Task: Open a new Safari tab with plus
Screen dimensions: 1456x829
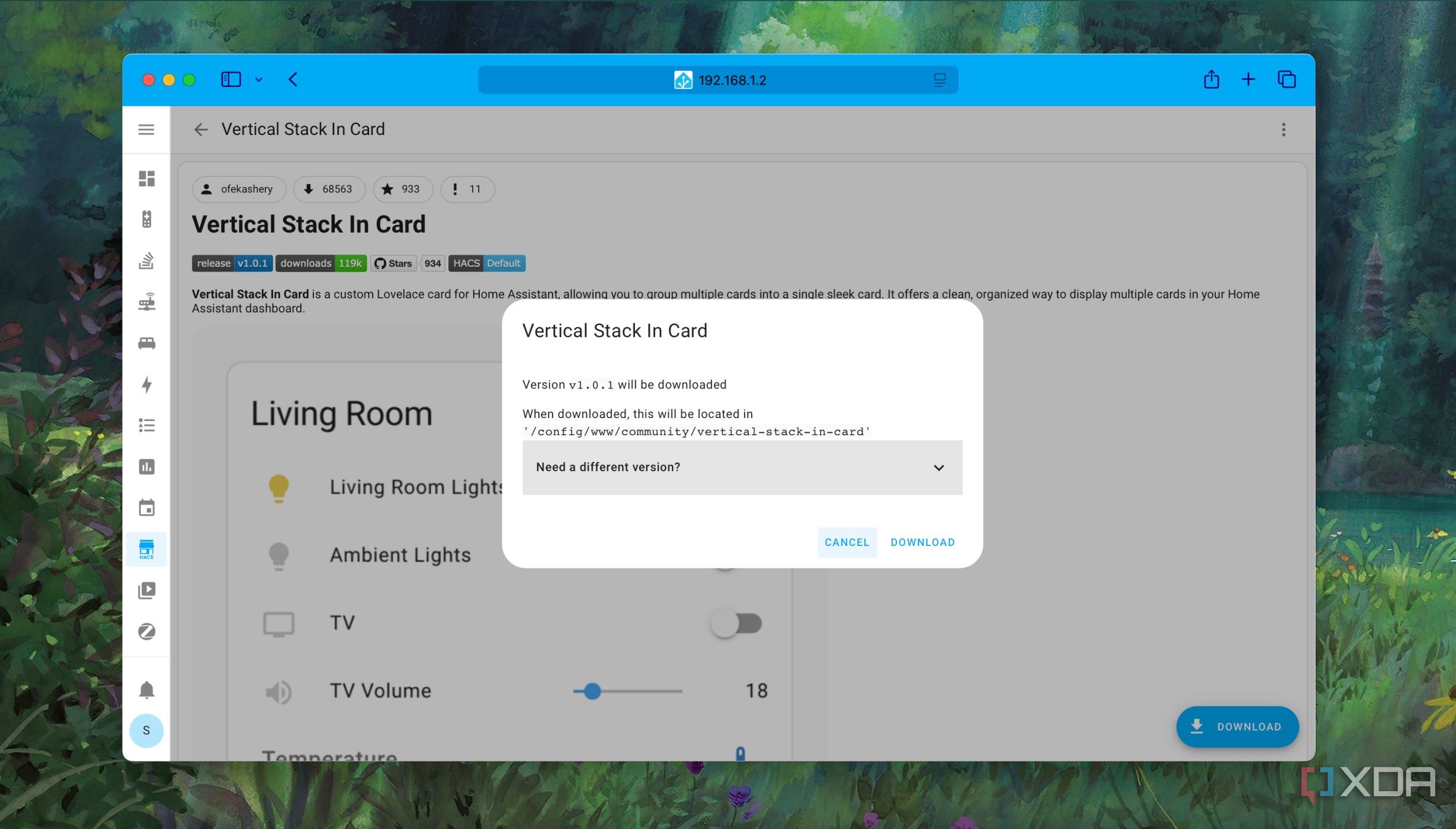Action: point(1247,79)
